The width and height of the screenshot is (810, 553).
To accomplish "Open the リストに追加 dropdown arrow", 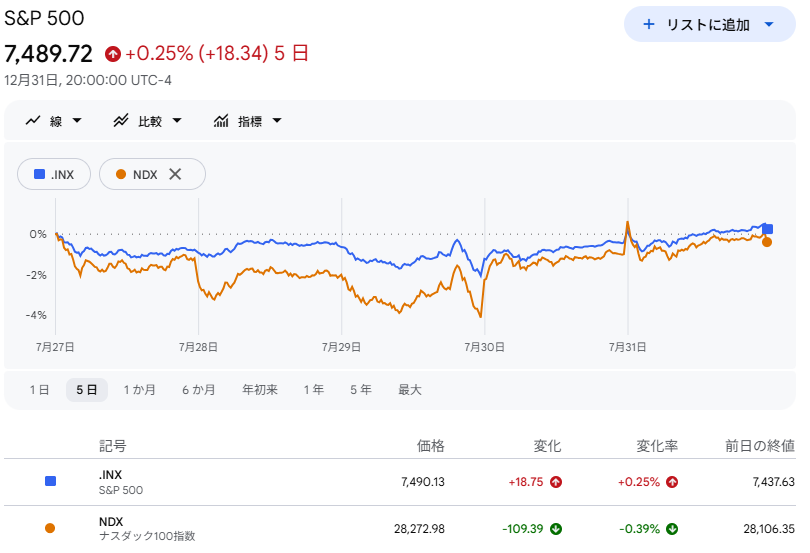I will pos(769,24).
